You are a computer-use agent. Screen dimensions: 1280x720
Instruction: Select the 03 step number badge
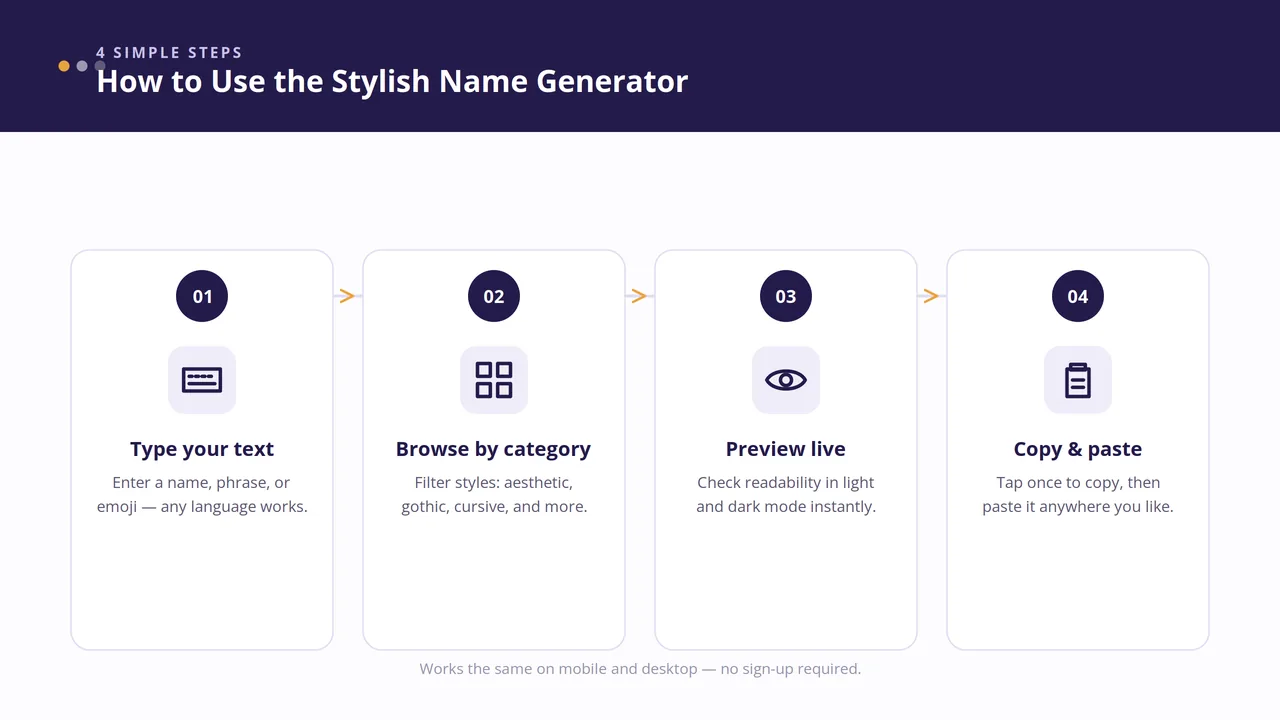pyautogui.click(x=786, y=296)
